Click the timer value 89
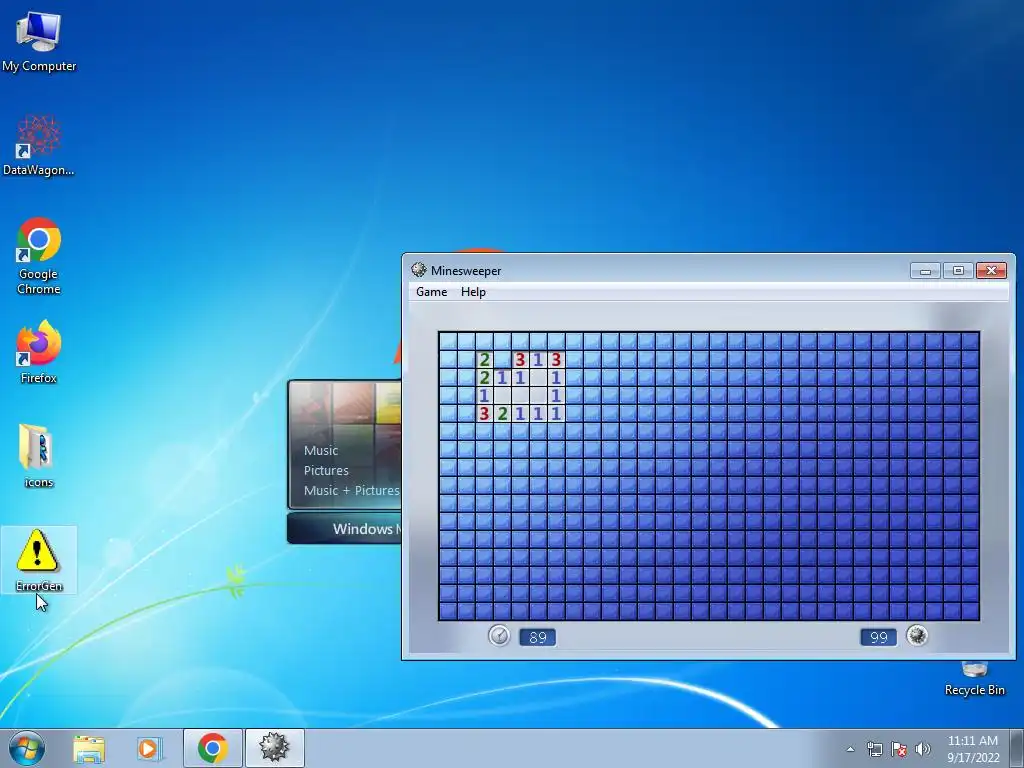The width and height of the screenshot is (1024, 768). click(x=537, y=637)
